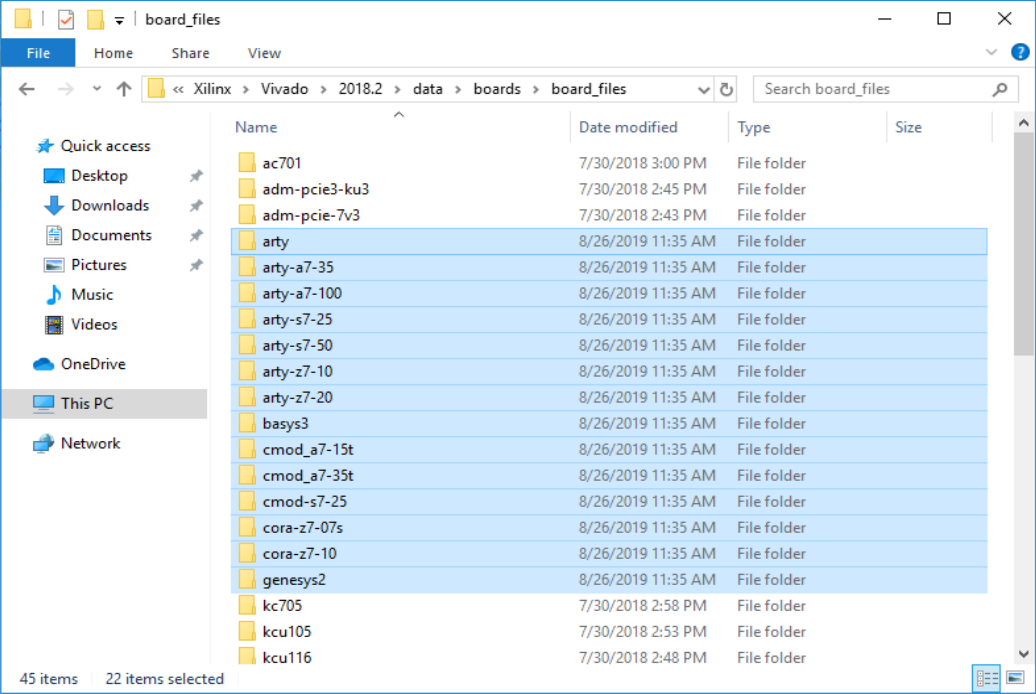Click the Forward navigation arrow
1036x694 pixels.
coord(65,89)
